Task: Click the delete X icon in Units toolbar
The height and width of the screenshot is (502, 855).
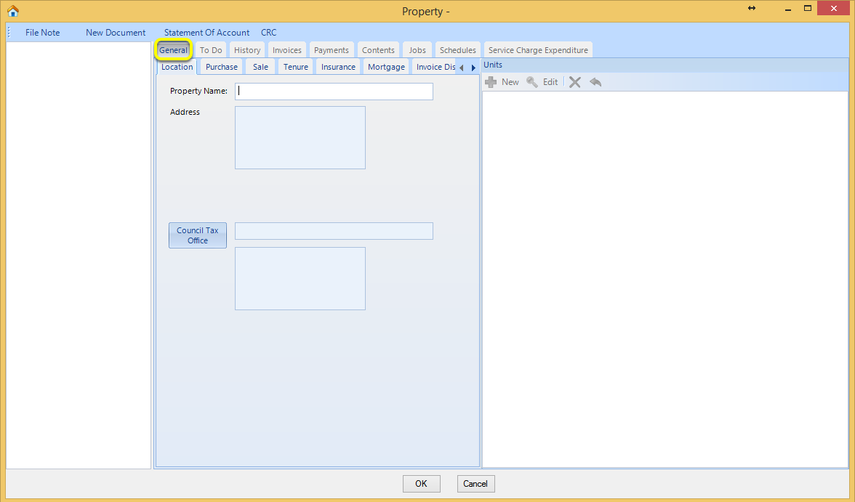Action: [x=575, y=82]
